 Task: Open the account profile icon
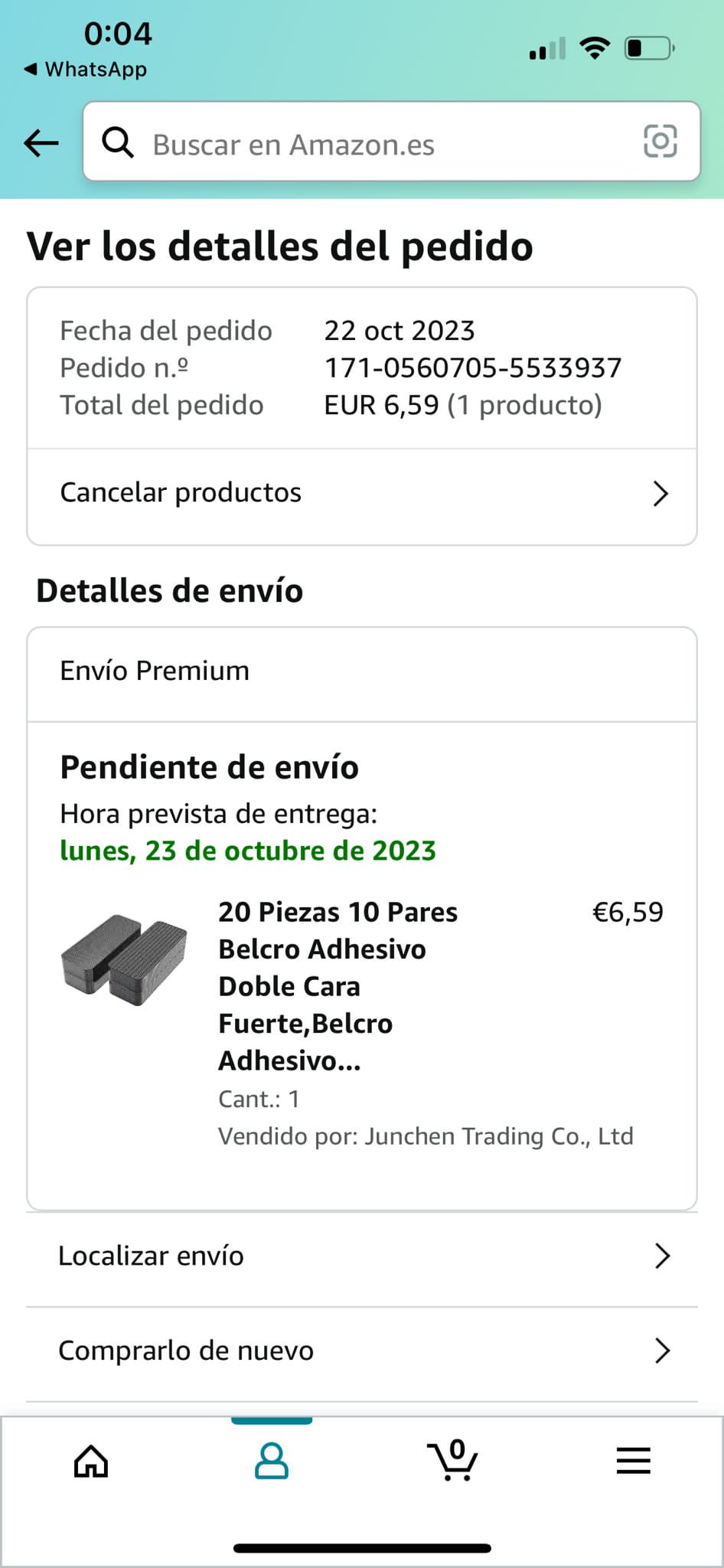point(272,1461)
